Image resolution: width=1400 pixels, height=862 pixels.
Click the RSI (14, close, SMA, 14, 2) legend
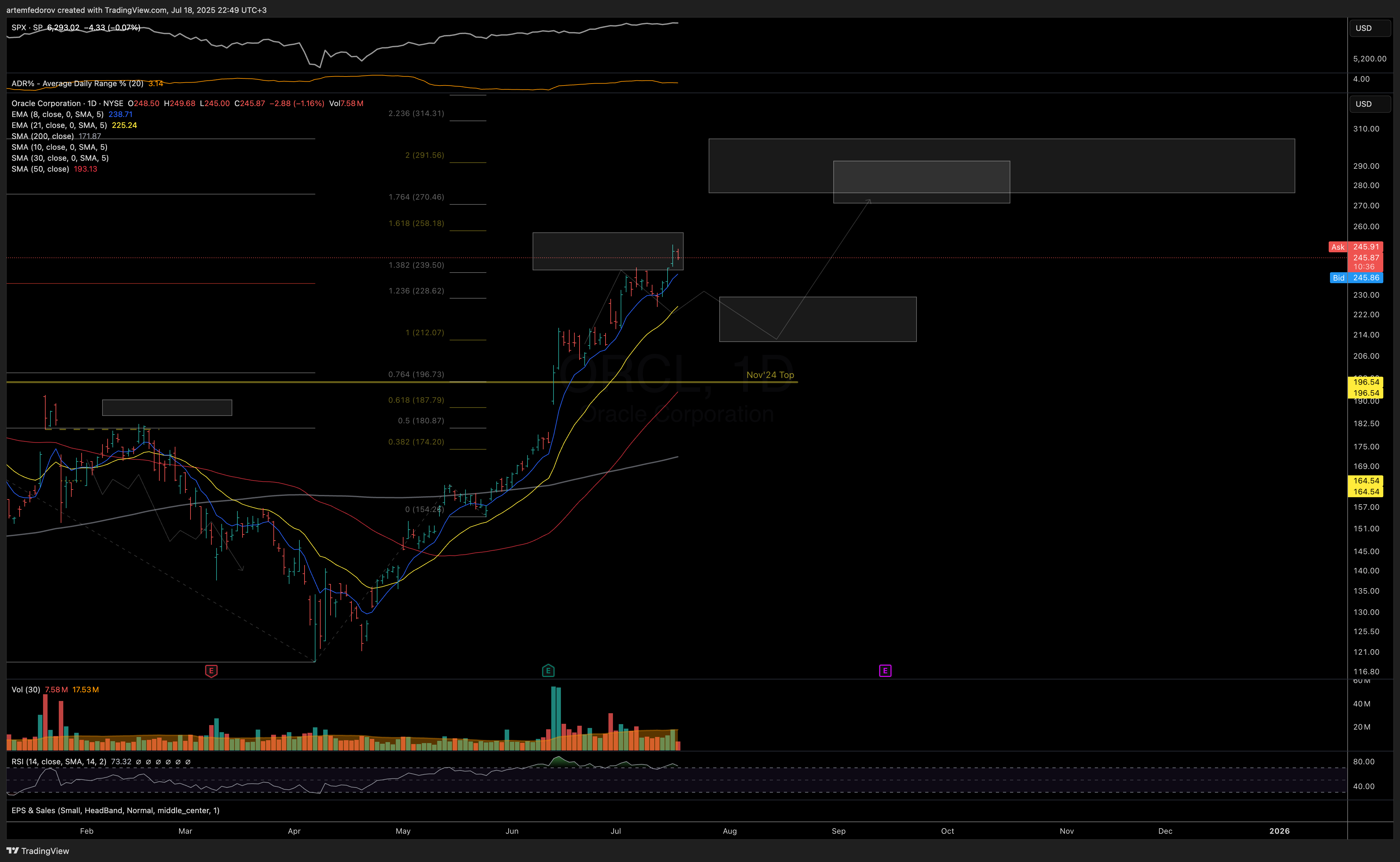click(59, 761)
